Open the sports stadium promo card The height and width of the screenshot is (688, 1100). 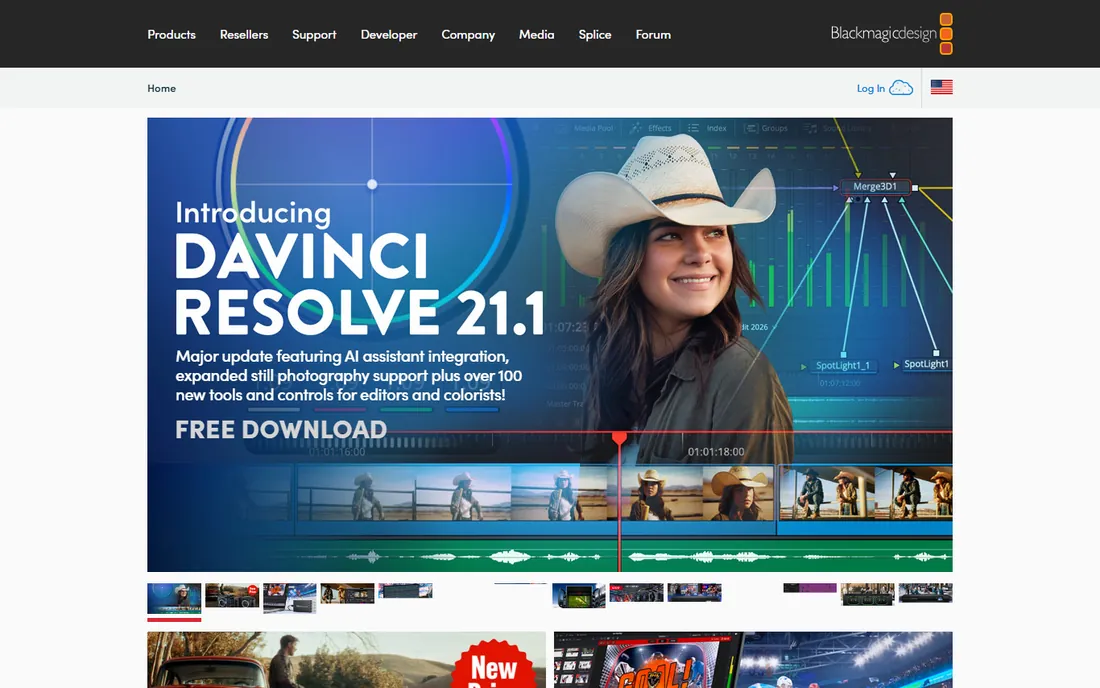point(753,660)
